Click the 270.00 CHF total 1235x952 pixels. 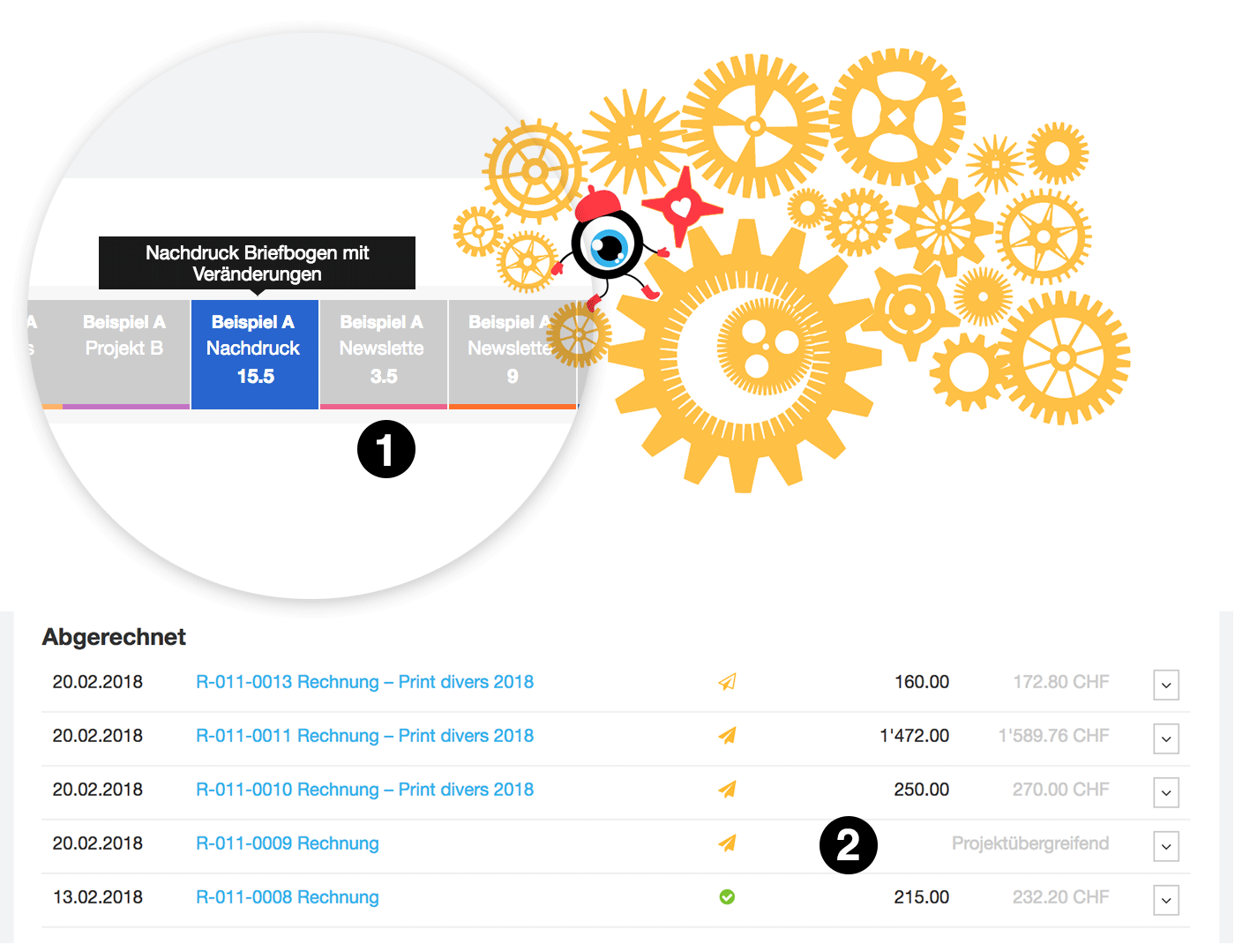click(1061, 790)
